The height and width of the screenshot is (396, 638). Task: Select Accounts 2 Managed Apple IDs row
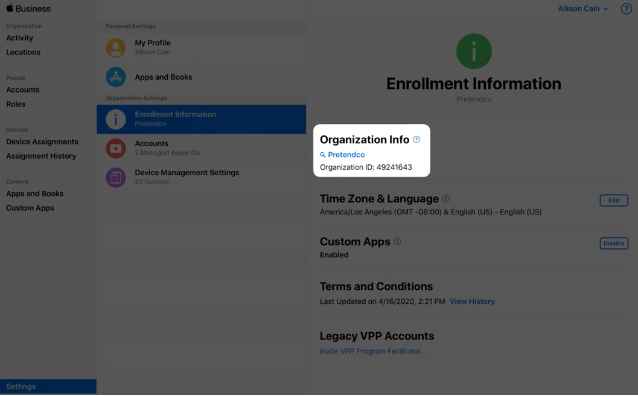201,148
